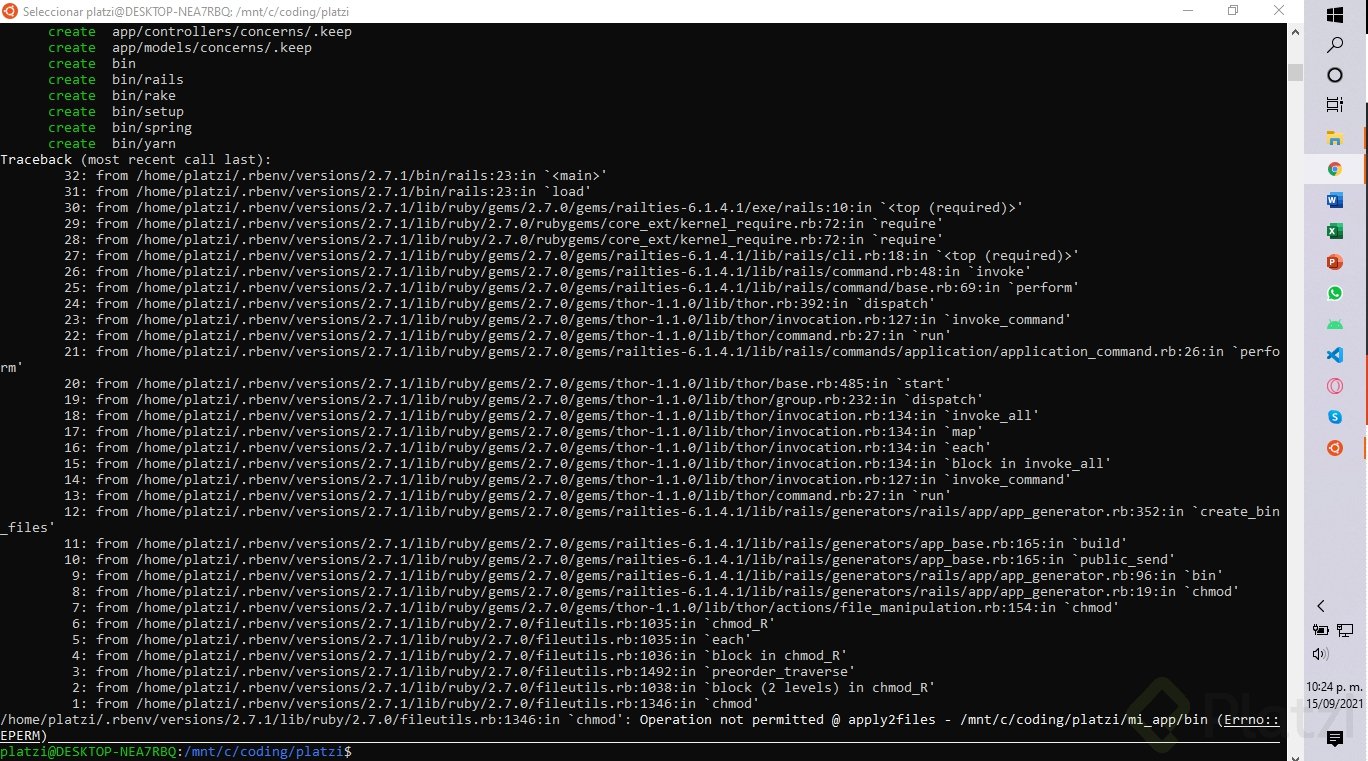Viewport: 1368px width, 761px height.
Task: Open WhatsApp from the taskbar
Action: click(1334, 293)
